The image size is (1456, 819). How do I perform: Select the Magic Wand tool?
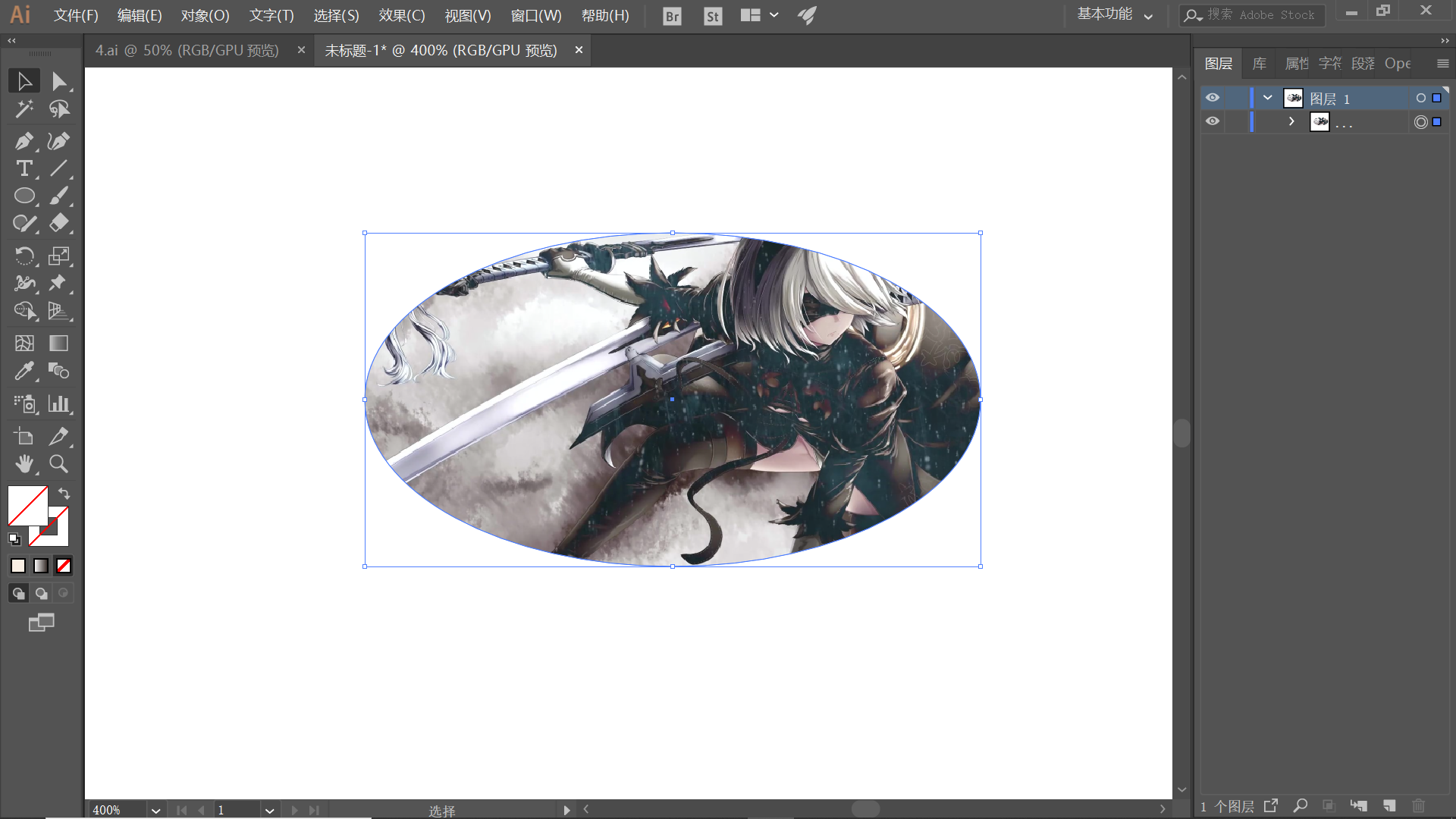24,109
